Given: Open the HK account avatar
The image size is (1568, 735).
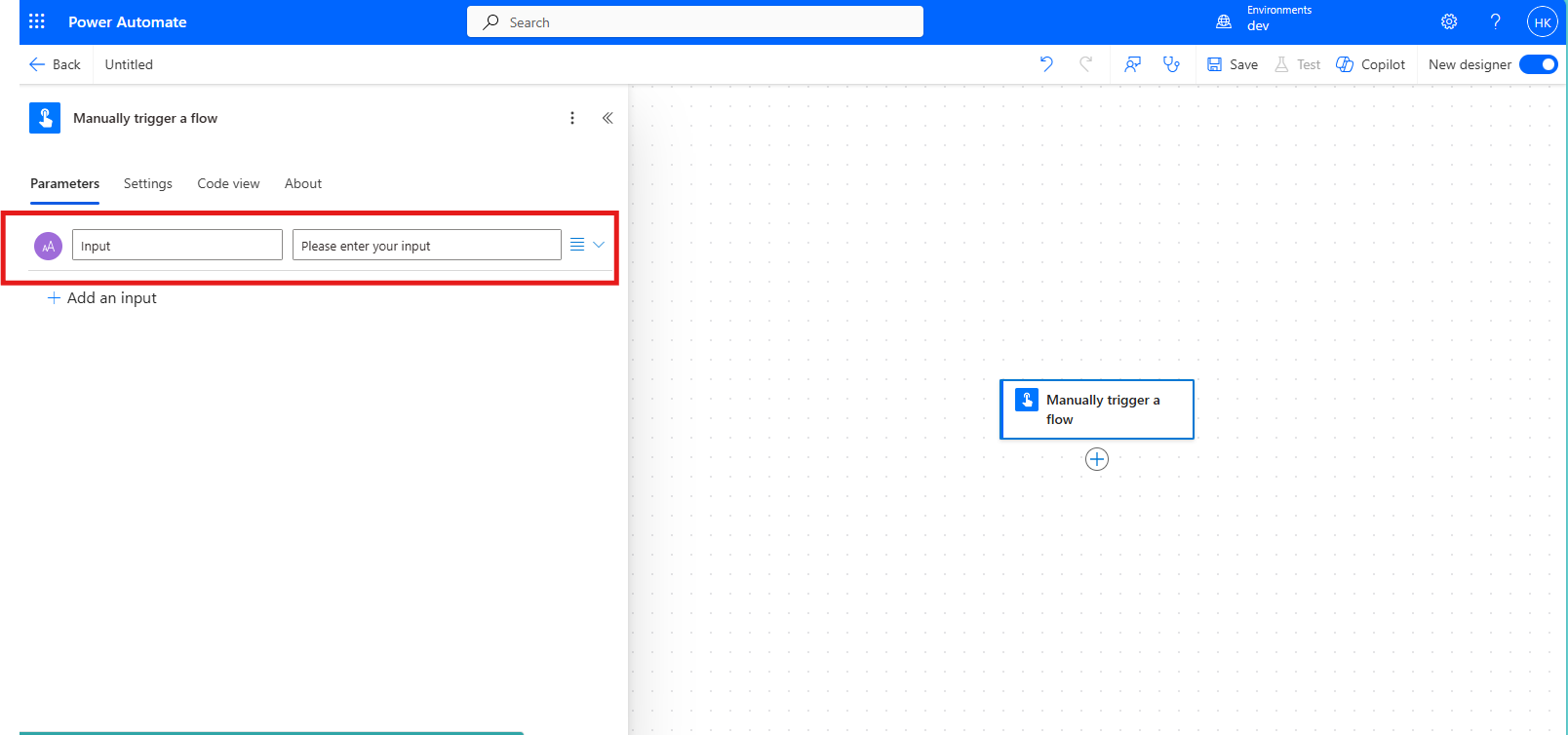Looking at the screenshot, I should pyautogui.click(x=1542, y=22).
